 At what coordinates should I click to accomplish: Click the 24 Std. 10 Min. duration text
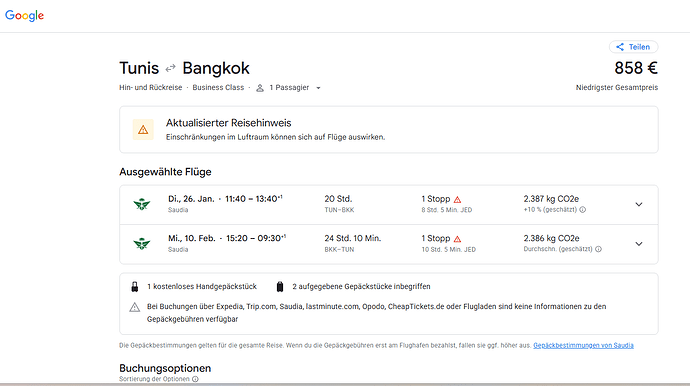[x=353, y=238]
